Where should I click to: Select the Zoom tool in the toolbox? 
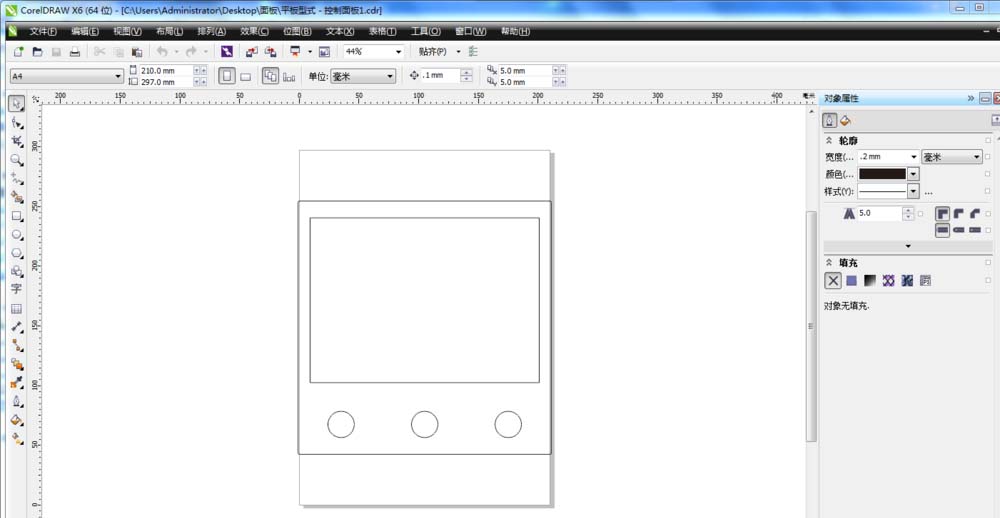(17, 160)
